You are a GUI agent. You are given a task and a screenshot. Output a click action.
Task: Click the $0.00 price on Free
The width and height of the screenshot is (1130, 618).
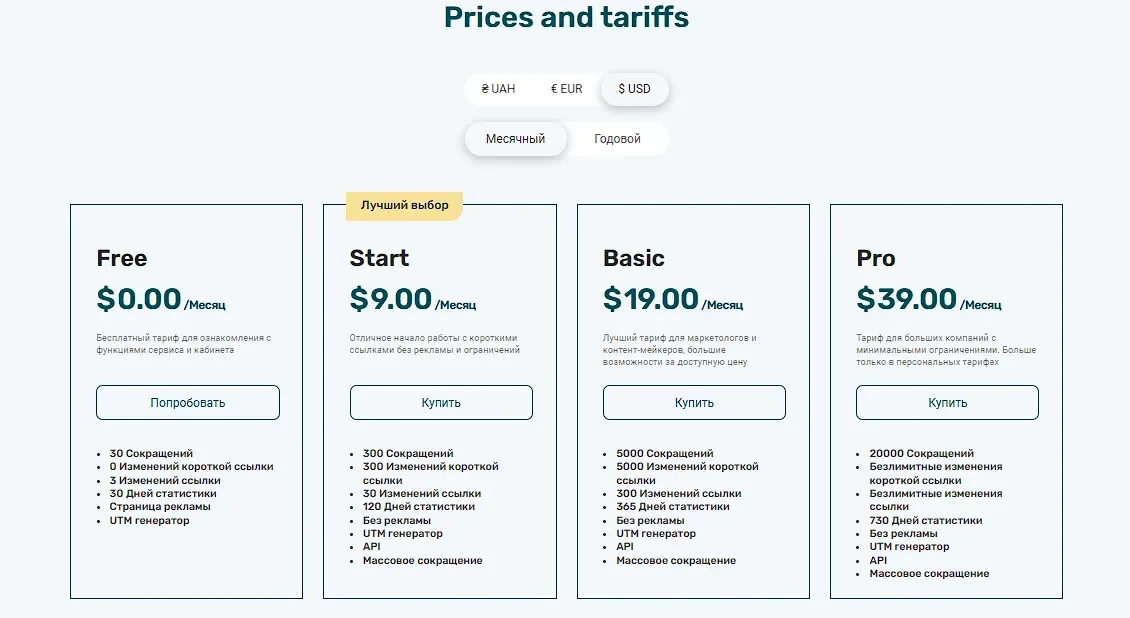[x=139, y=298]
